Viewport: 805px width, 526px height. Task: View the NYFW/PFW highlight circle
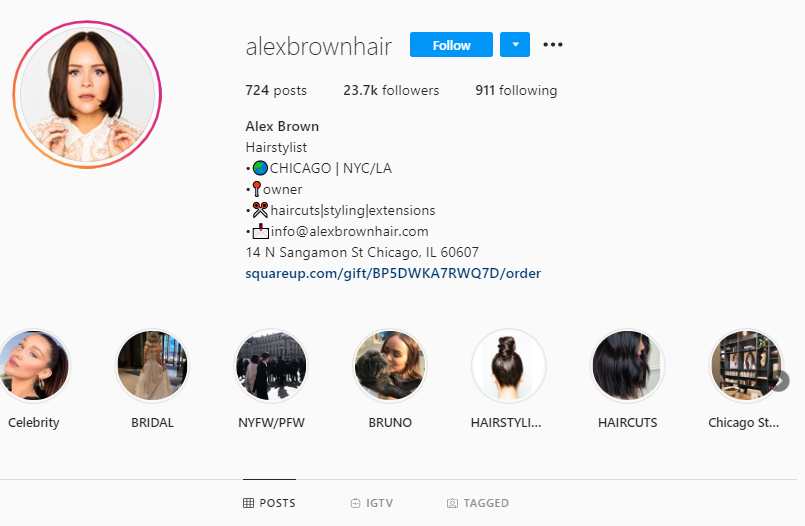271,366
